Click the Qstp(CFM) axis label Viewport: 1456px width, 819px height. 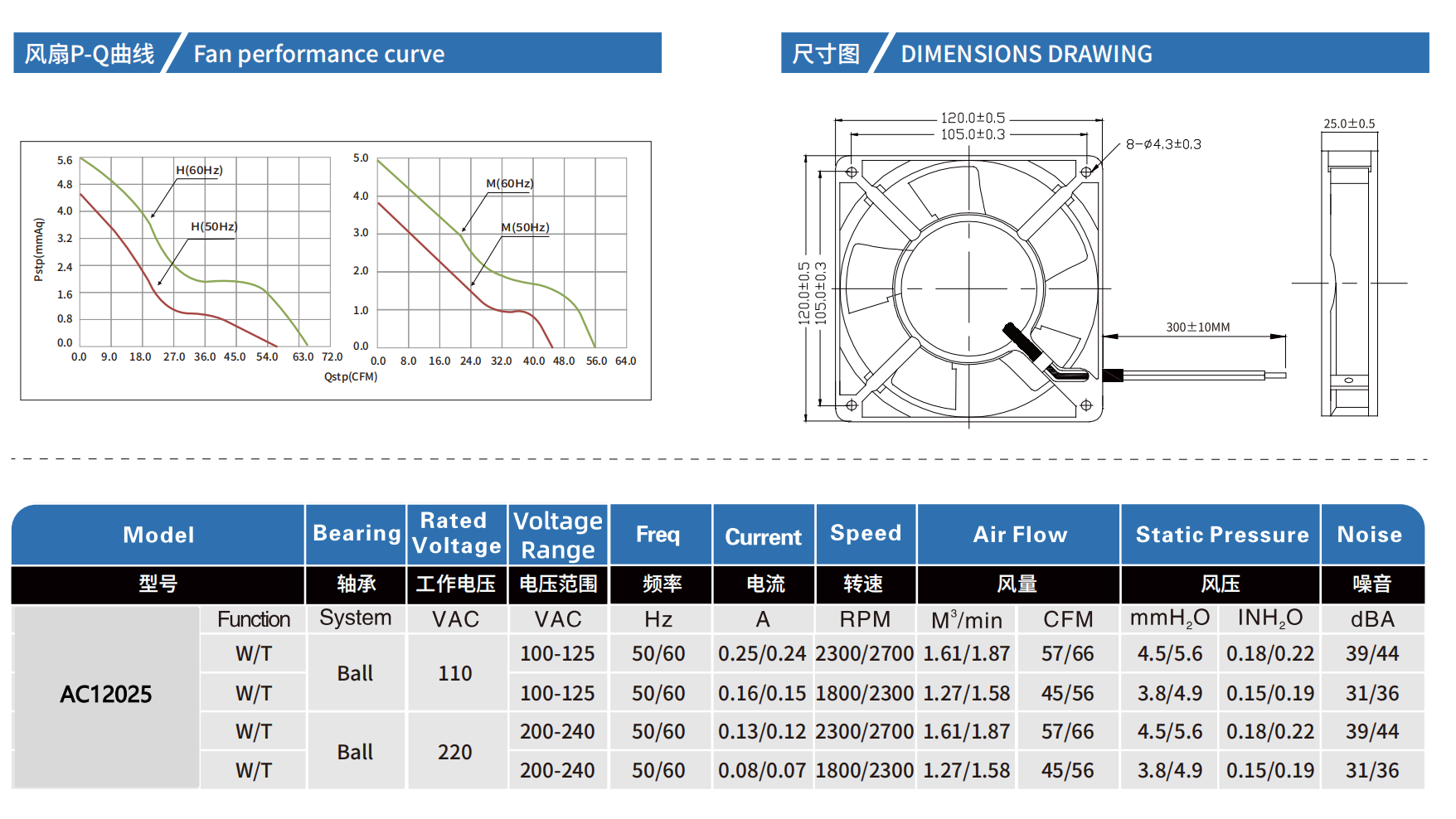pos(349,376)
